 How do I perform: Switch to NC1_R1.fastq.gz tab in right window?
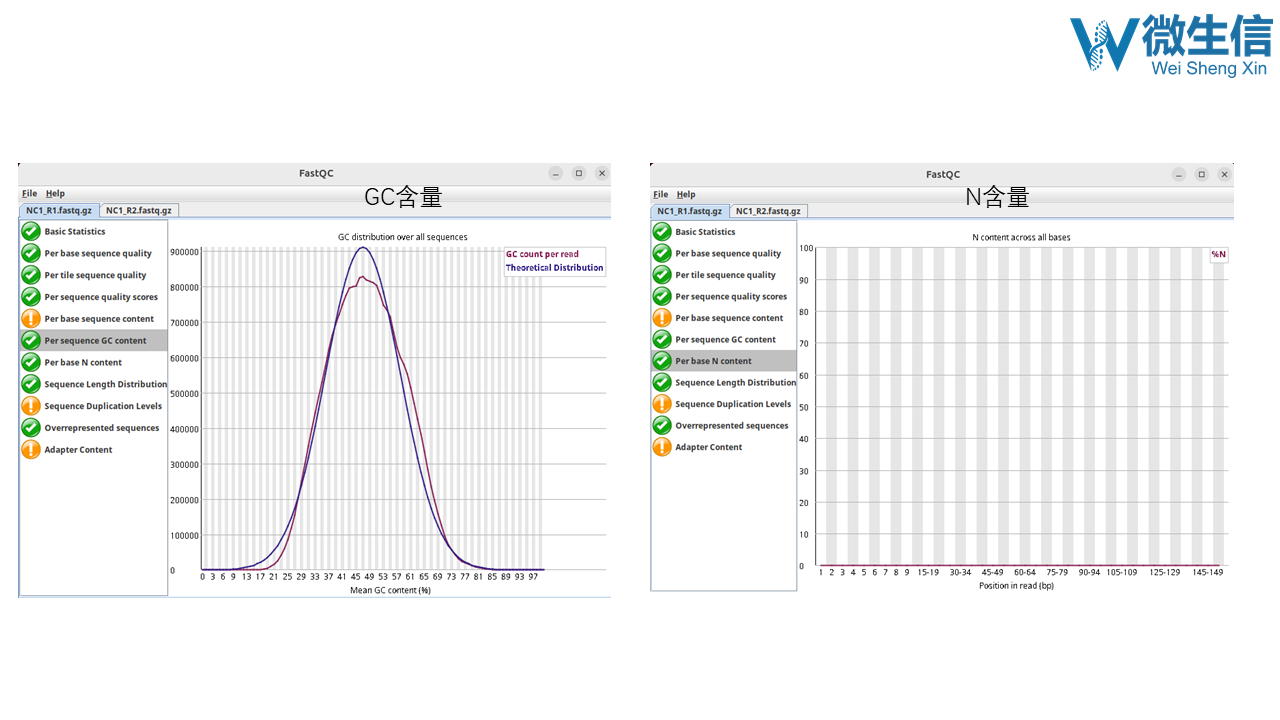point(690,211)
